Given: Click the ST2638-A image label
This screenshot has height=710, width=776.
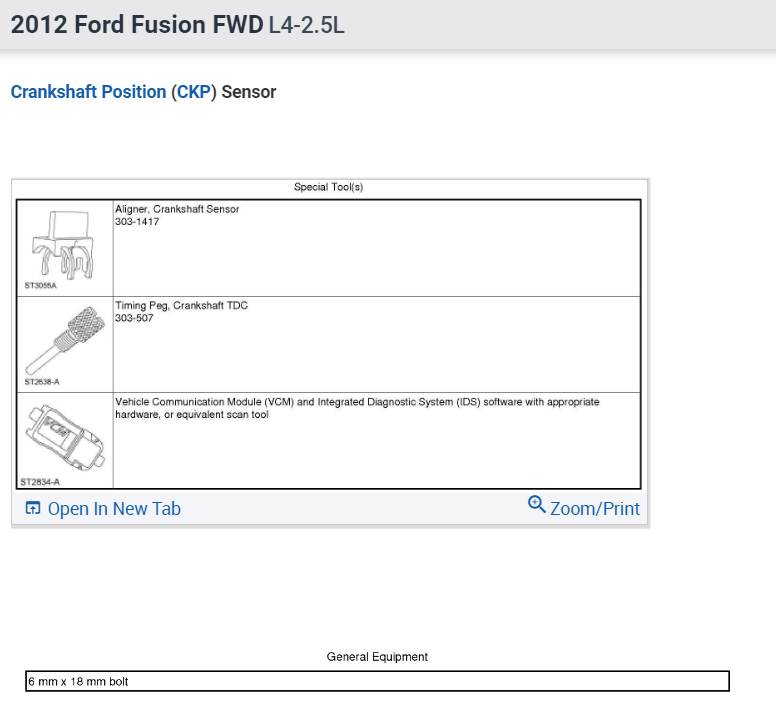Looking at the screenshot, I should tap(40, 382).
